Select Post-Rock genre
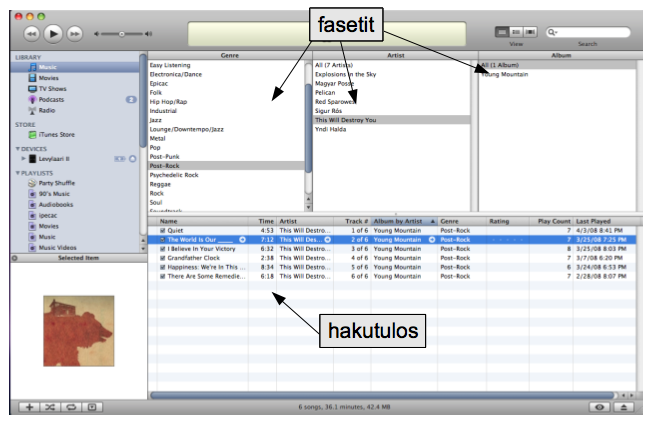650x421 pixels. tap(226, 166)
